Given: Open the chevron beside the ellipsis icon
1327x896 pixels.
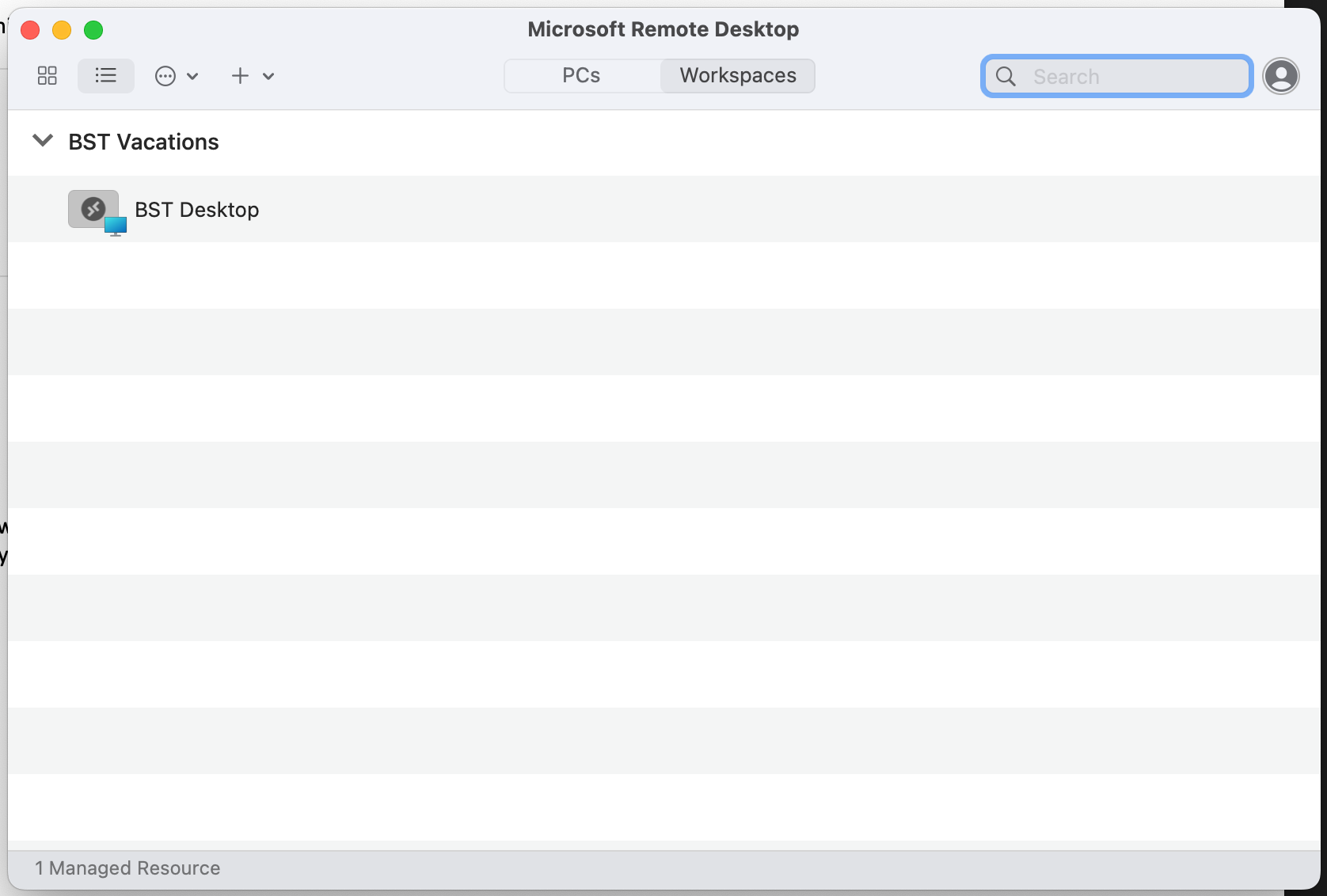Looking at the screenshot, I should pyautogui.click(x=192, y=76).
